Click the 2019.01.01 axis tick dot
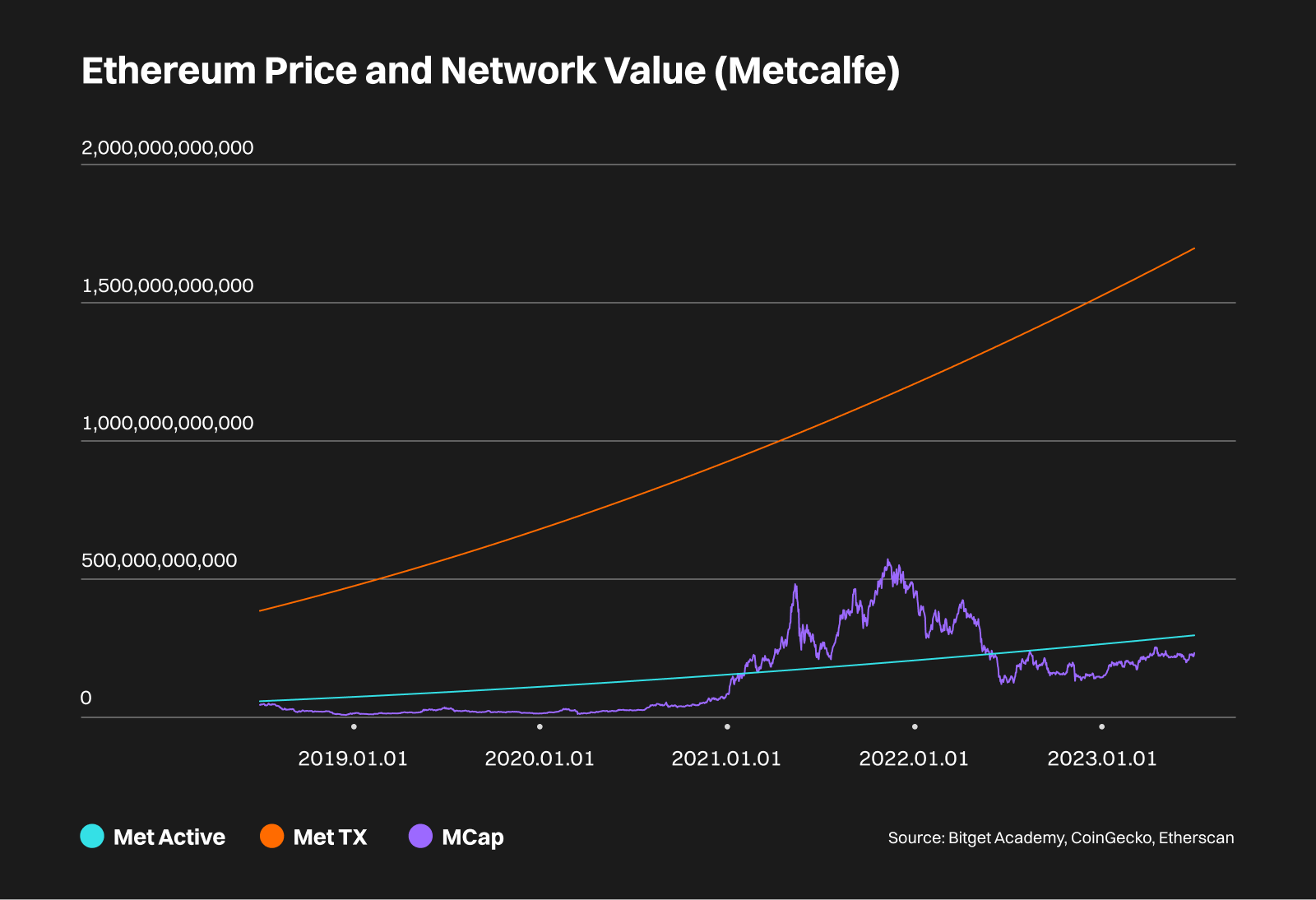Screen dimensions: 1316x900 354,726
